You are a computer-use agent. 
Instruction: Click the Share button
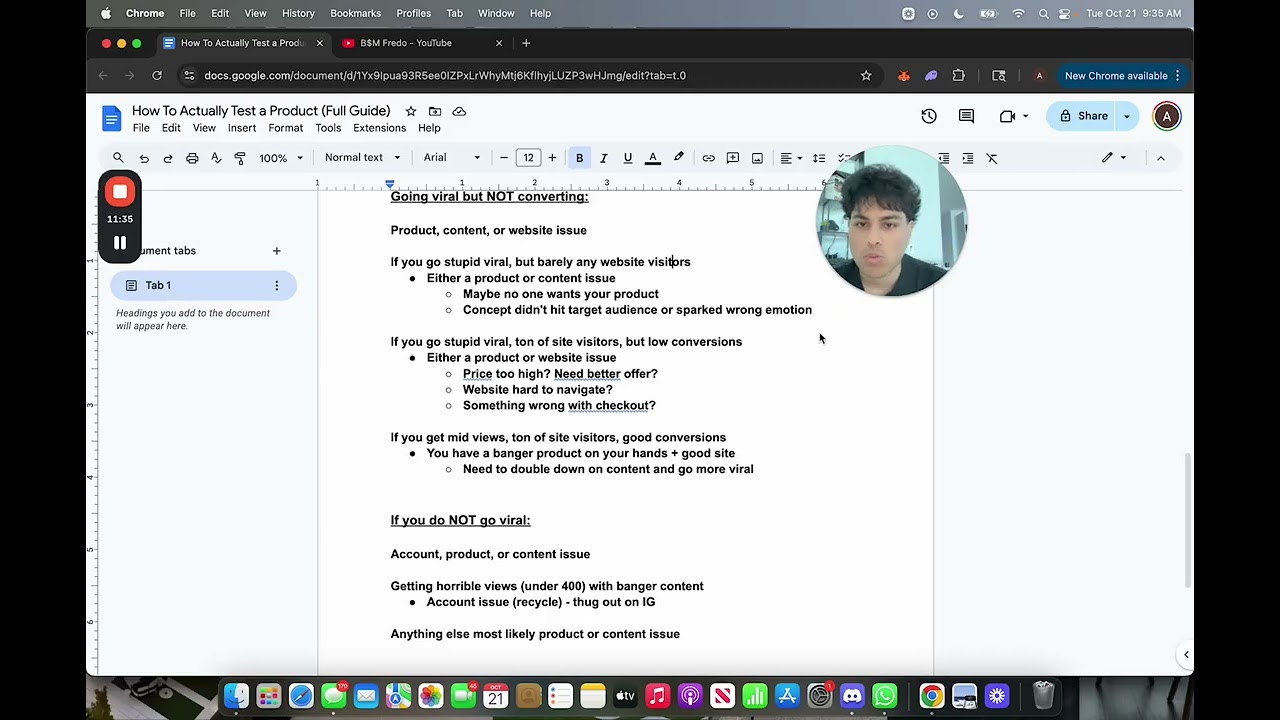coord(1084,116)
